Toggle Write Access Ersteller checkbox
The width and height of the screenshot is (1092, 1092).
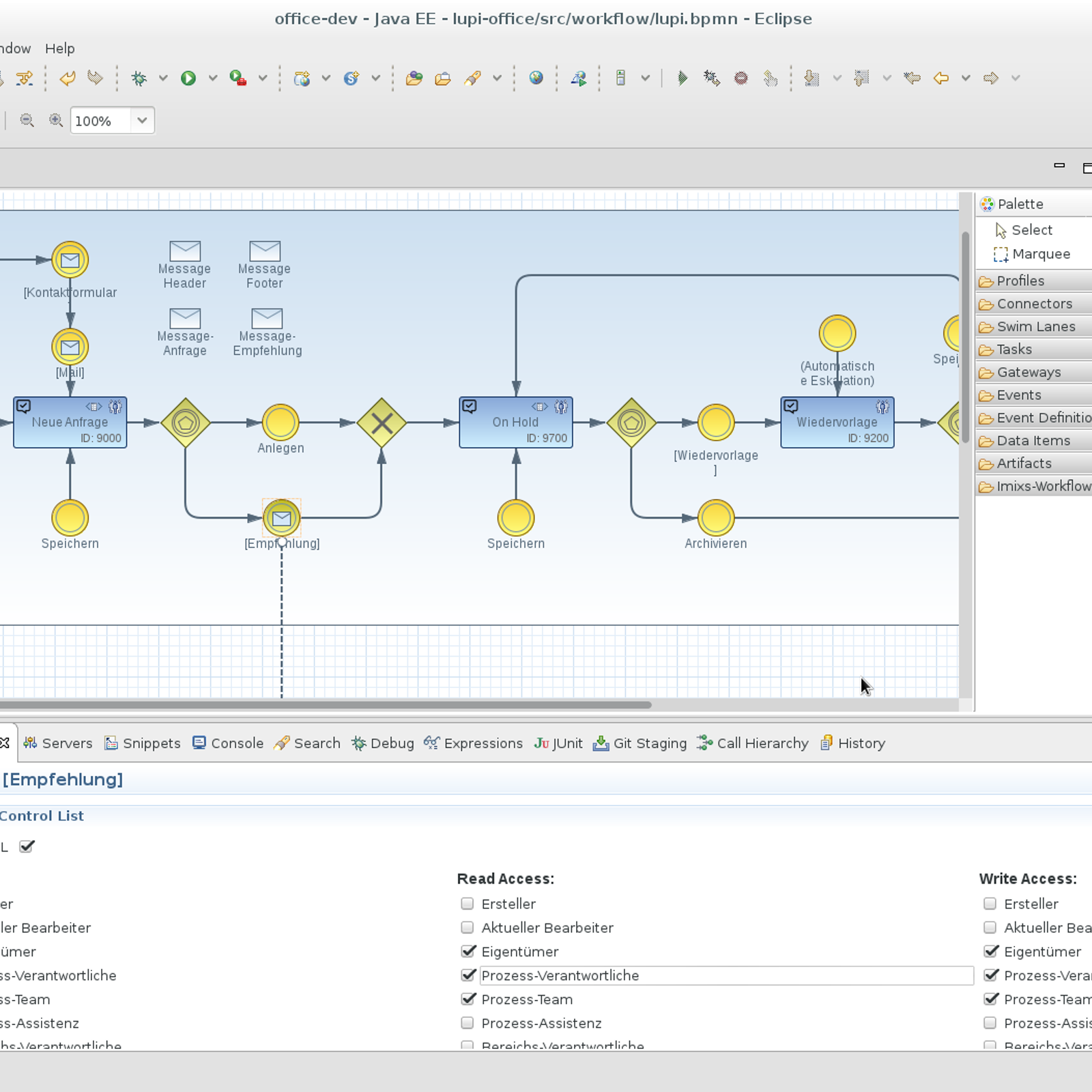tap(990, 904)
